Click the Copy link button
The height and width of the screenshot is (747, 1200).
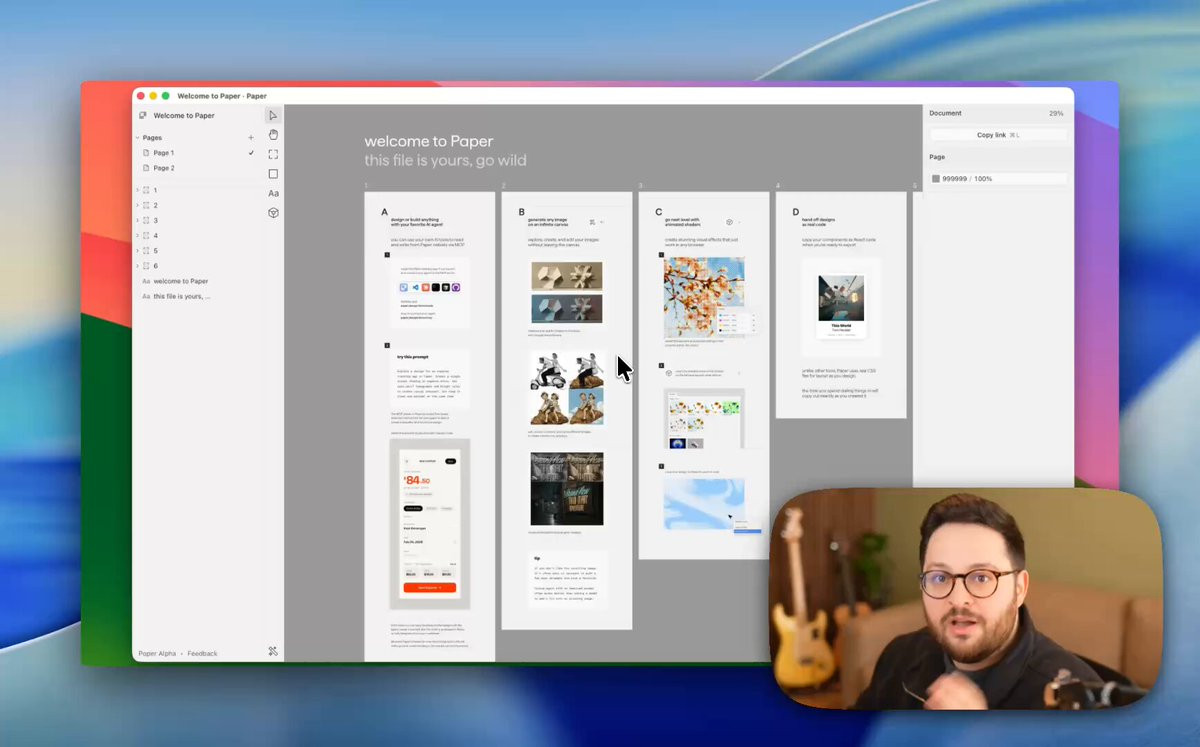(998, 135)
